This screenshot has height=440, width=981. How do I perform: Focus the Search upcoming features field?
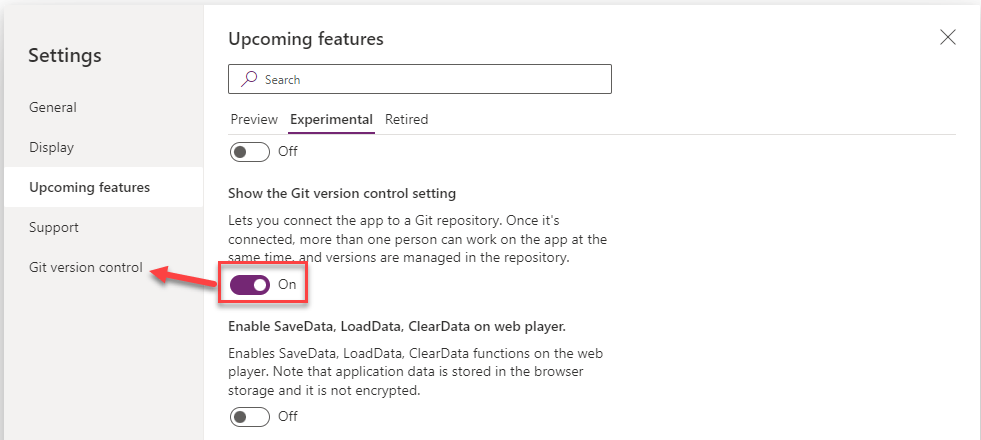tap(430, 79)
